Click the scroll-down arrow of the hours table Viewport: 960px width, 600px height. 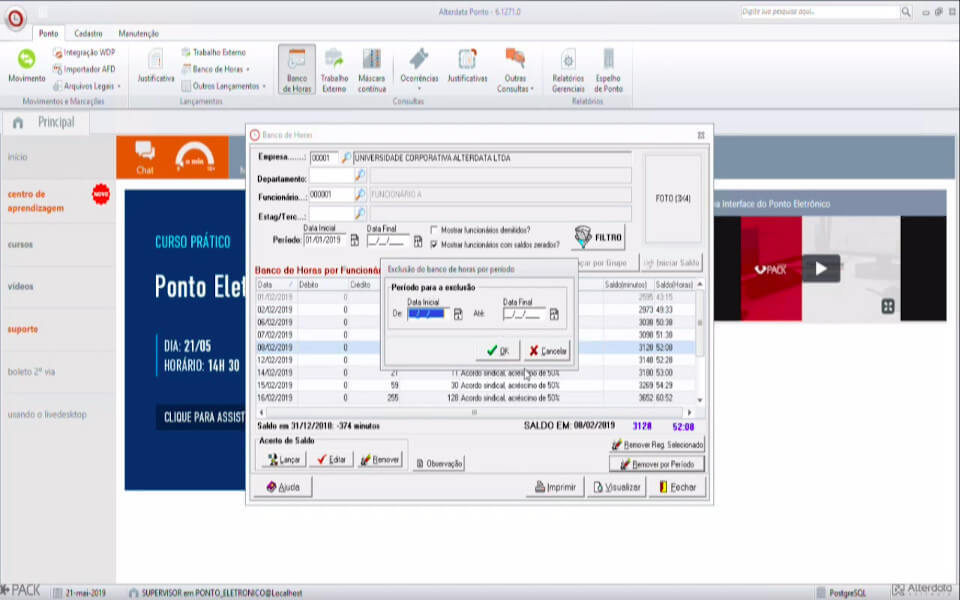(700, 400)
